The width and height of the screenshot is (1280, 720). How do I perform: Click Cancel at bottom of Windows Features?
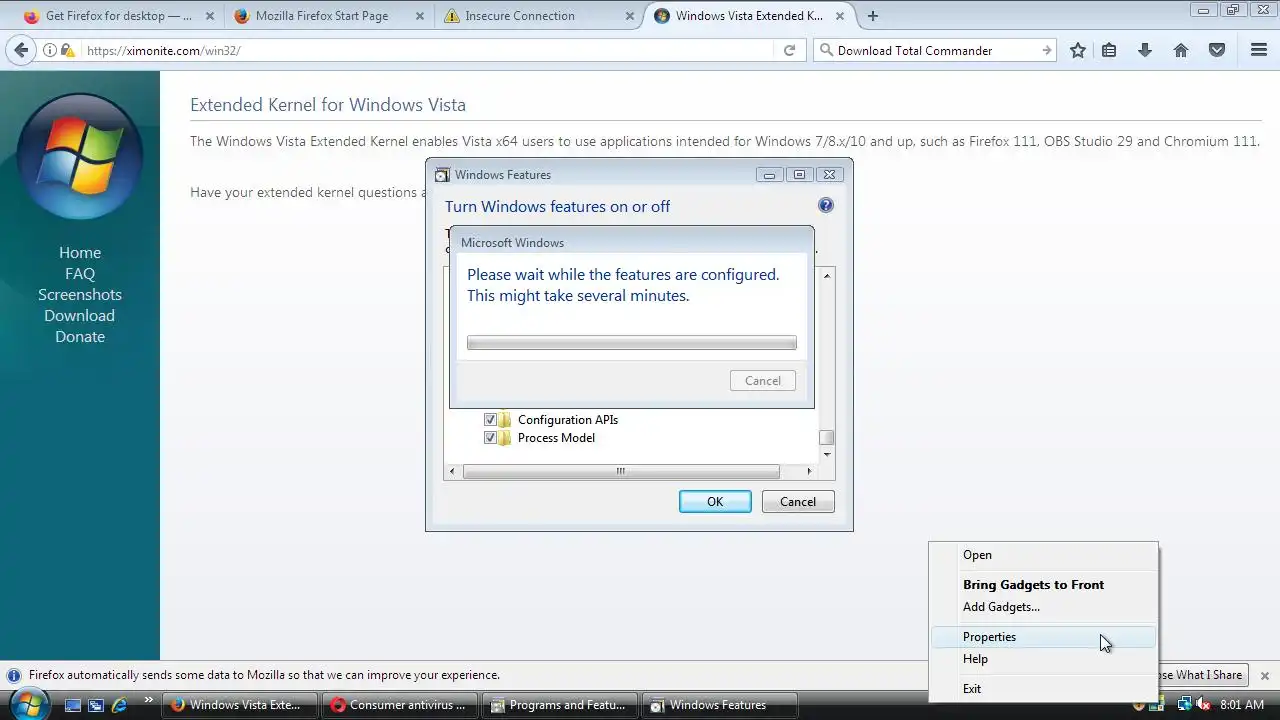coord(798,502)
